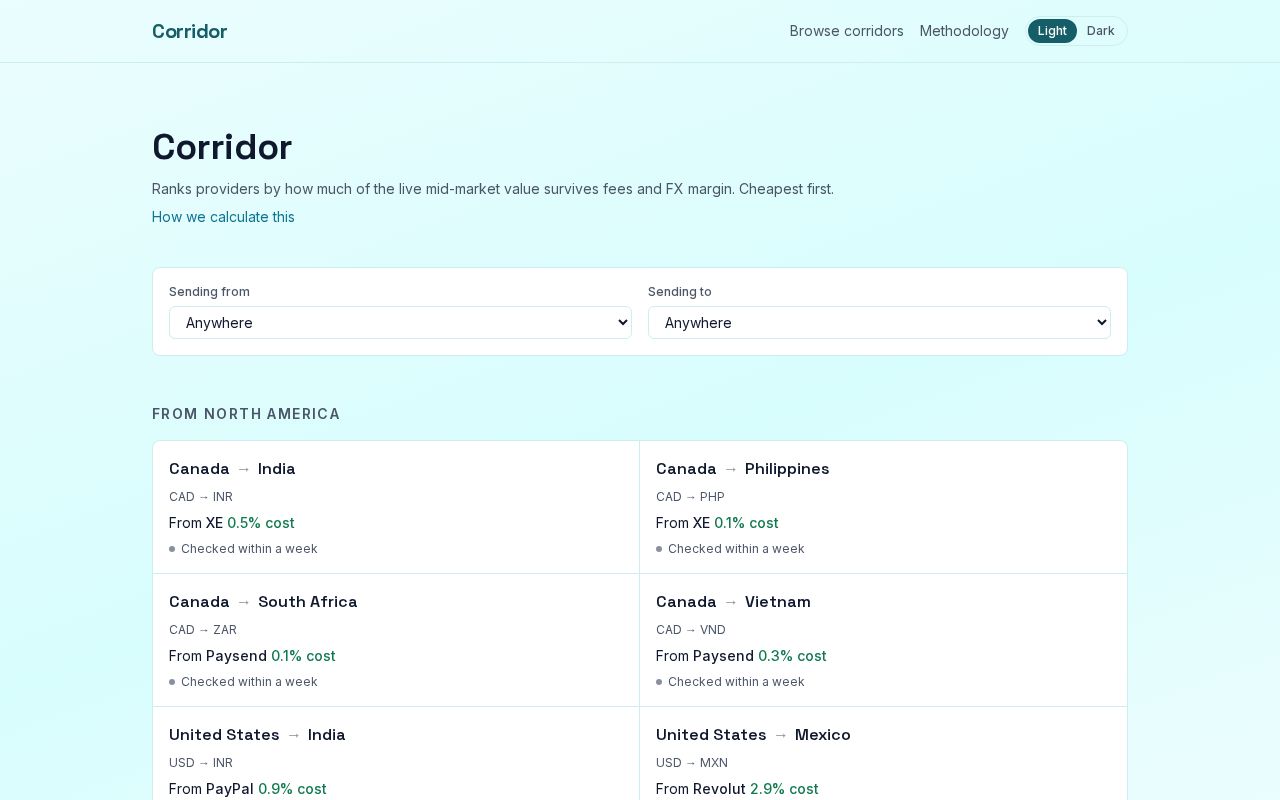Open the Canada to Vietnam corridor
This screenshot has width=1280, height=800.
point(883,640)
